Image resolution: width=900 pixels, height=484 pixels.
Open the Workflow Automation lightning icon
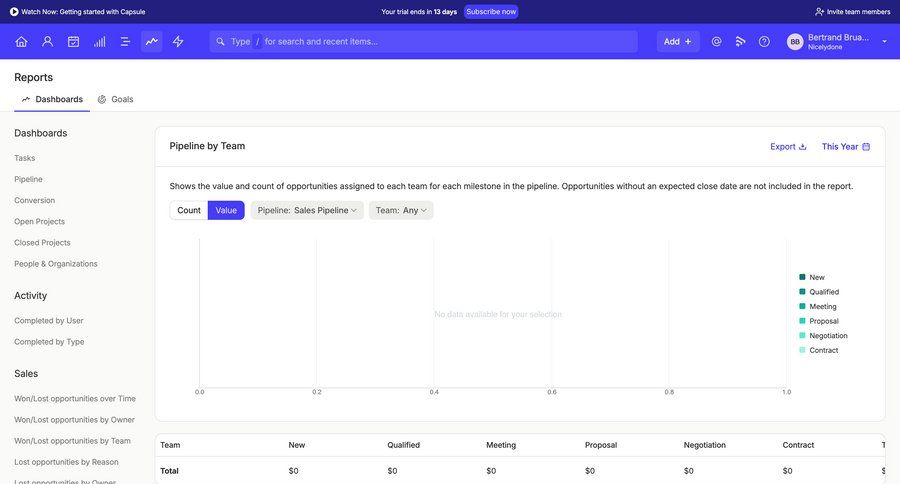[178, 42]
